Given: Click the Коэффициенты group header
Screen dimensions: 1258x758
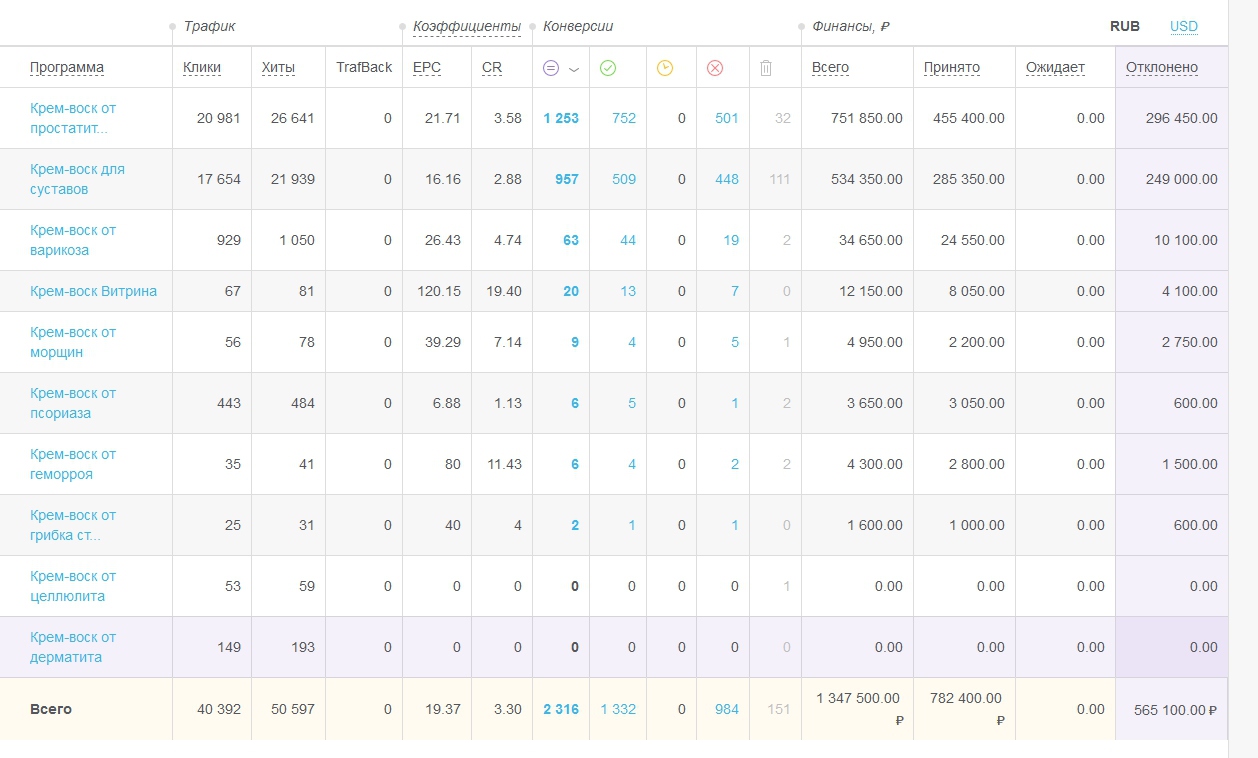Looking at the screenshot, I should (467, 27).
